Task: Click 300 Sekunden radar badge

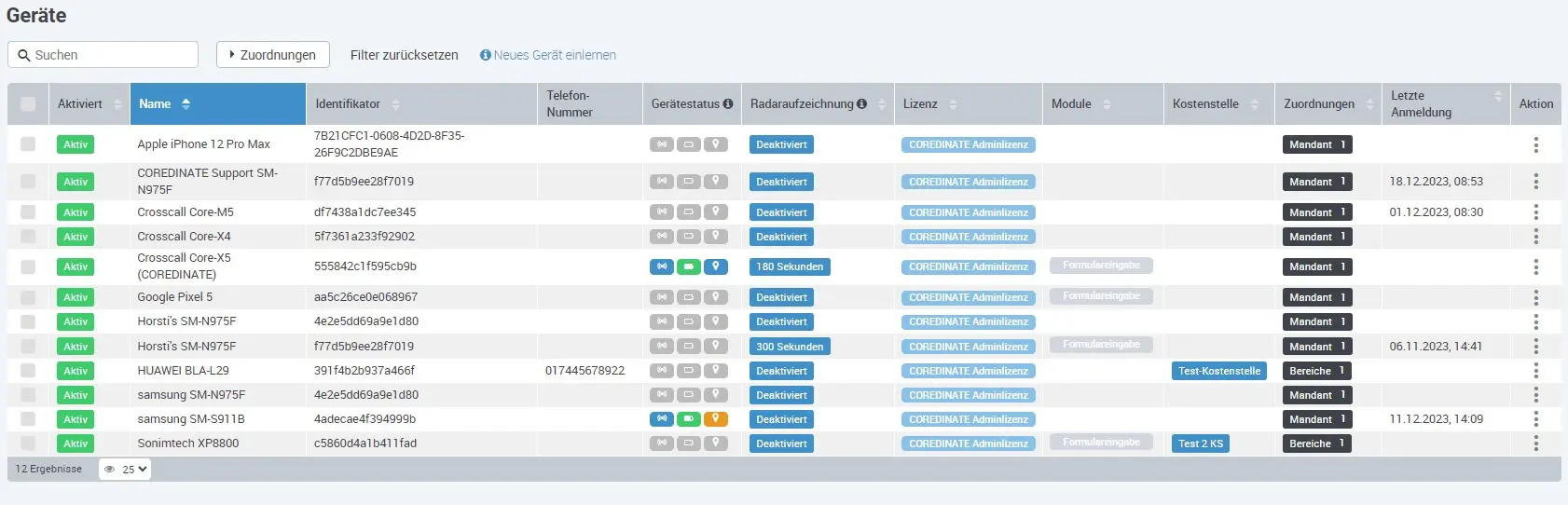Action: click(x=790, y=347)
